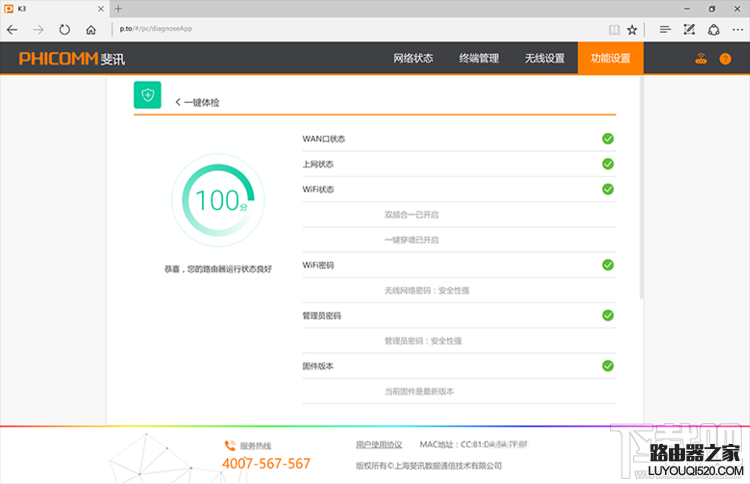This screenshot has width=750, height=484.
Task: Click the WiFi状态 row label
Action: 318,189
